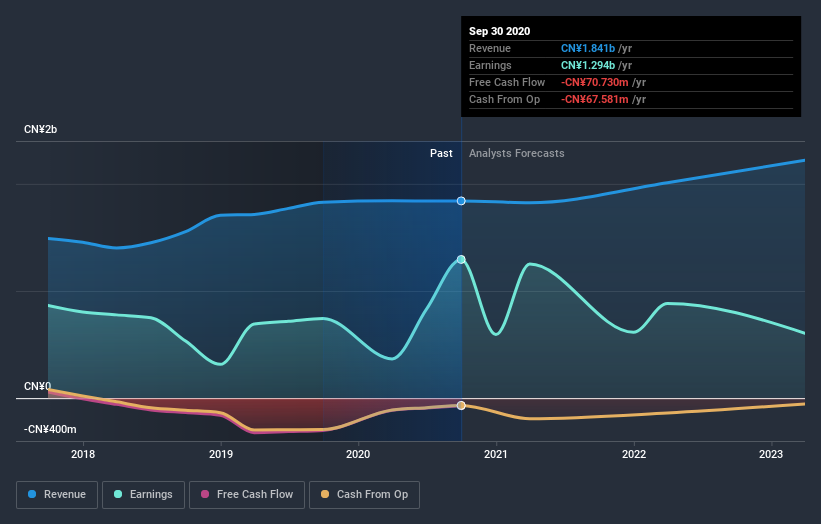Toggle the Cash From Op legend button
This screenshot has height=524, width=821.
click(364, 495)
